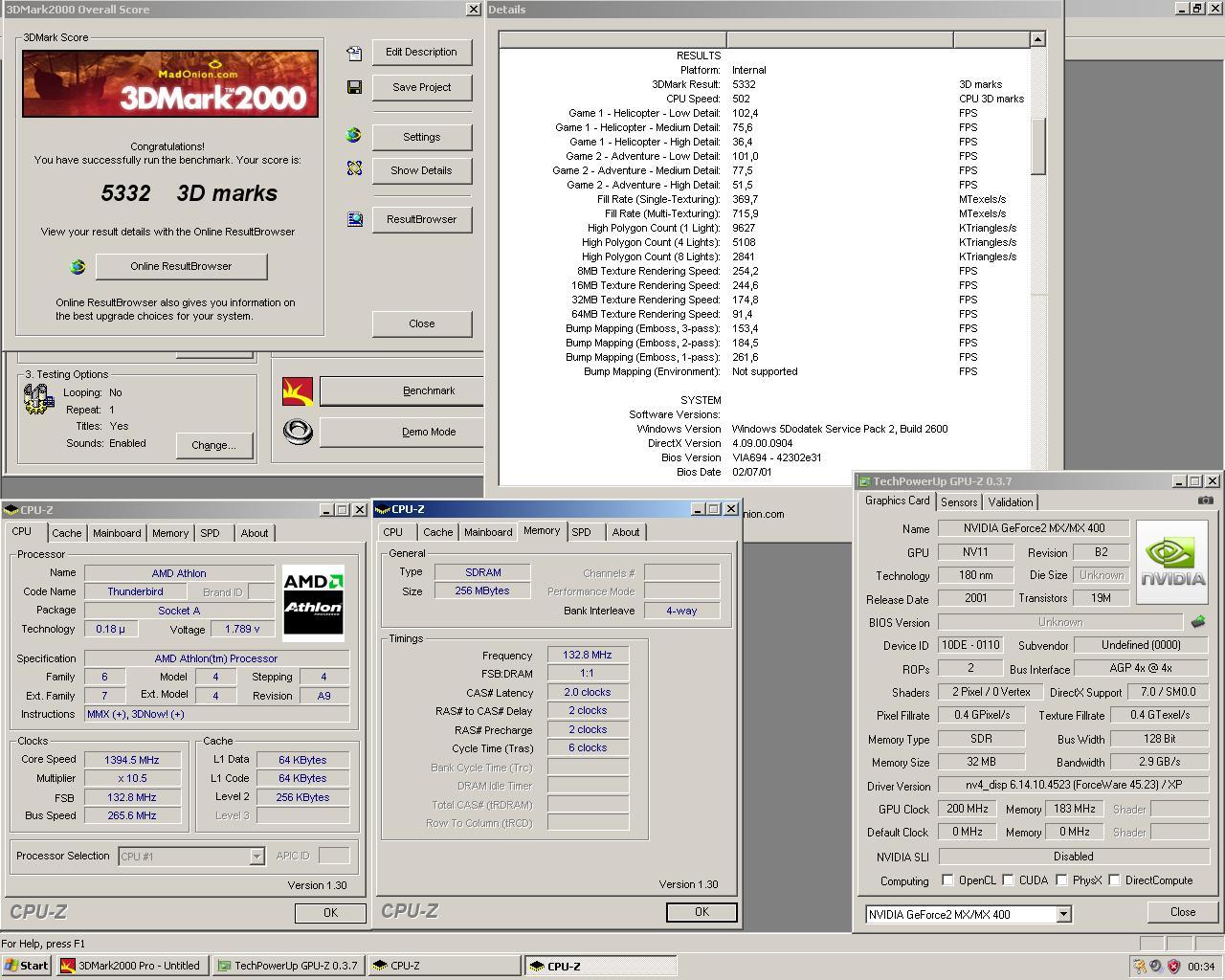This screenshot has width=1225, height=980.
Task: Click the Demo Mode disc icon
Action: pos(298,432)
